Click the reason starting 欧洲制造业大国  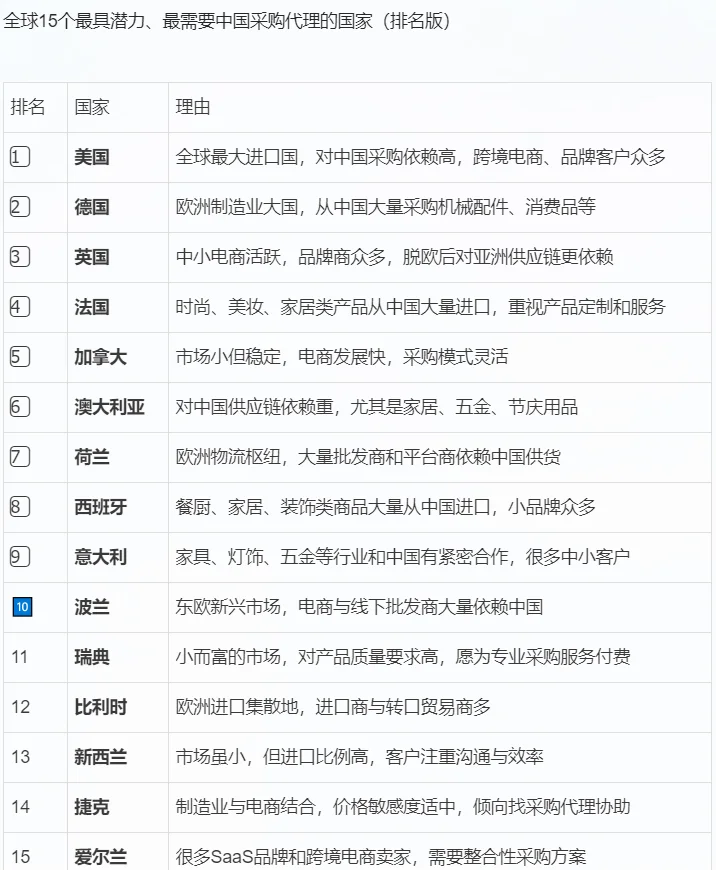coord(386,207)
